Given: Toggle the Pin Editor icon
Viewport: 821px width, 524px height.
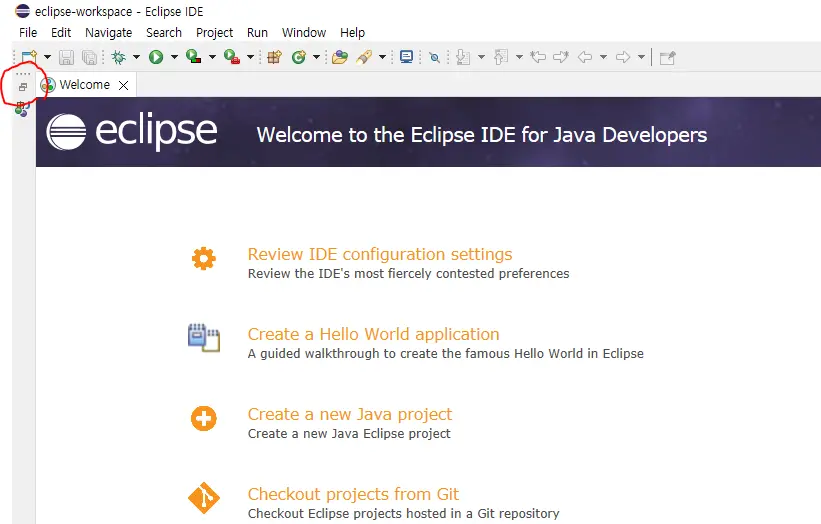Looking at the screenshot, I should (x=668, y=57).
